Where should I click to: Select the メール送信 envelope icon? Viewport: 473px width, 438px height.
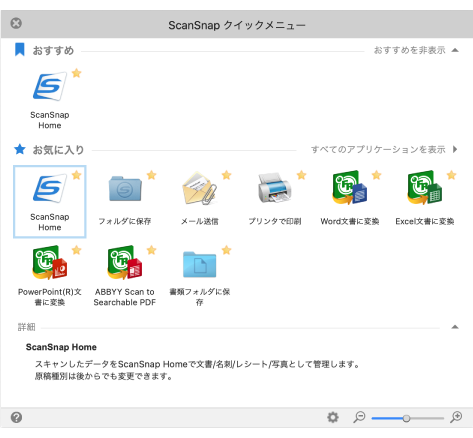200,188
